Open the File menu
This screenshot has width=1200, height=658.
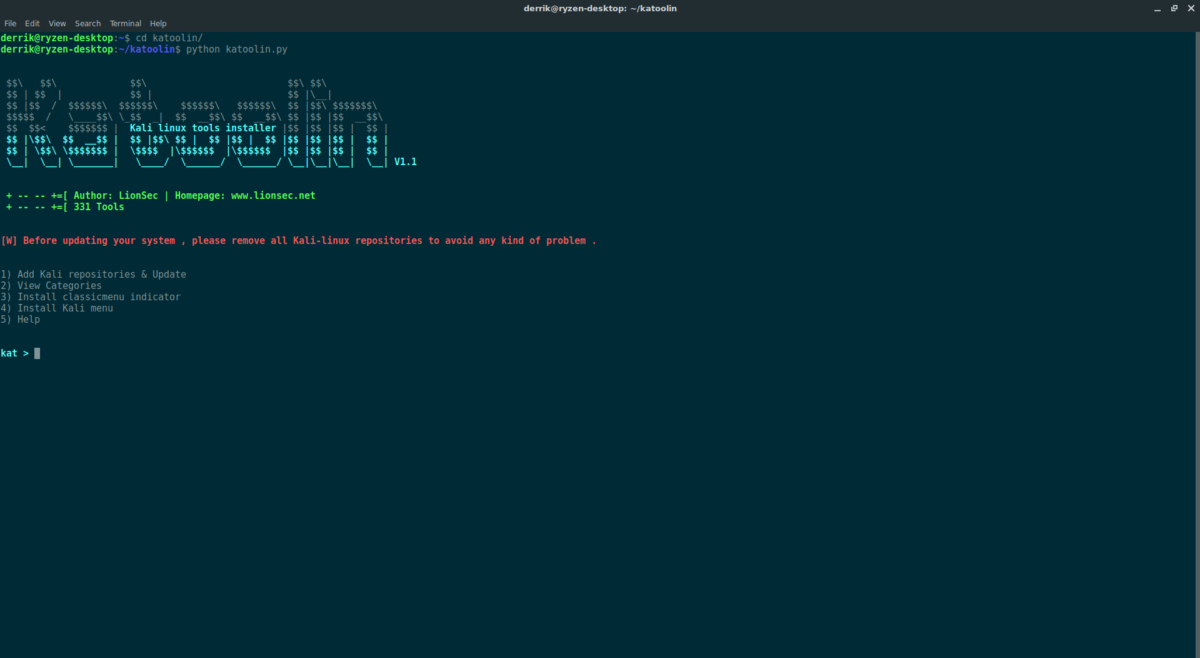point(10,23)
